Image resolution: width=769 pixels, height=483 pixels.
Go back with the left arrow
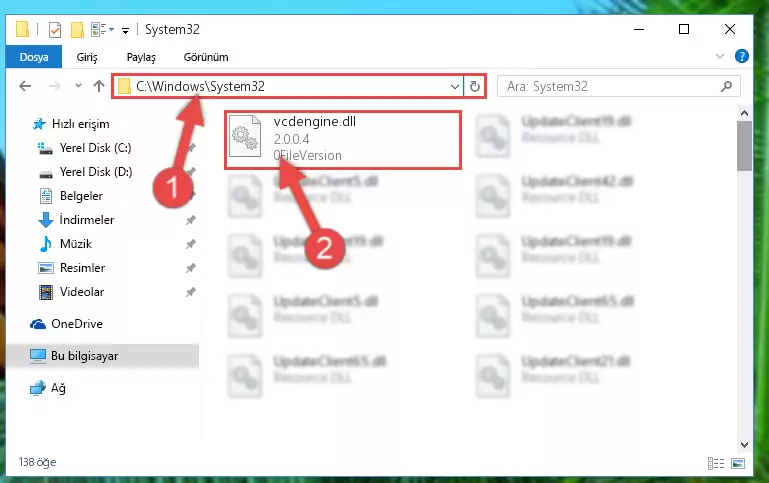tap(25, 86)
